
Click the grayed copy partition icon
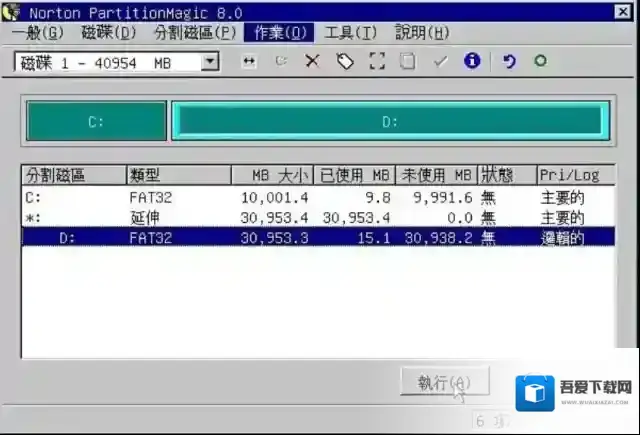tap(408, 62)
